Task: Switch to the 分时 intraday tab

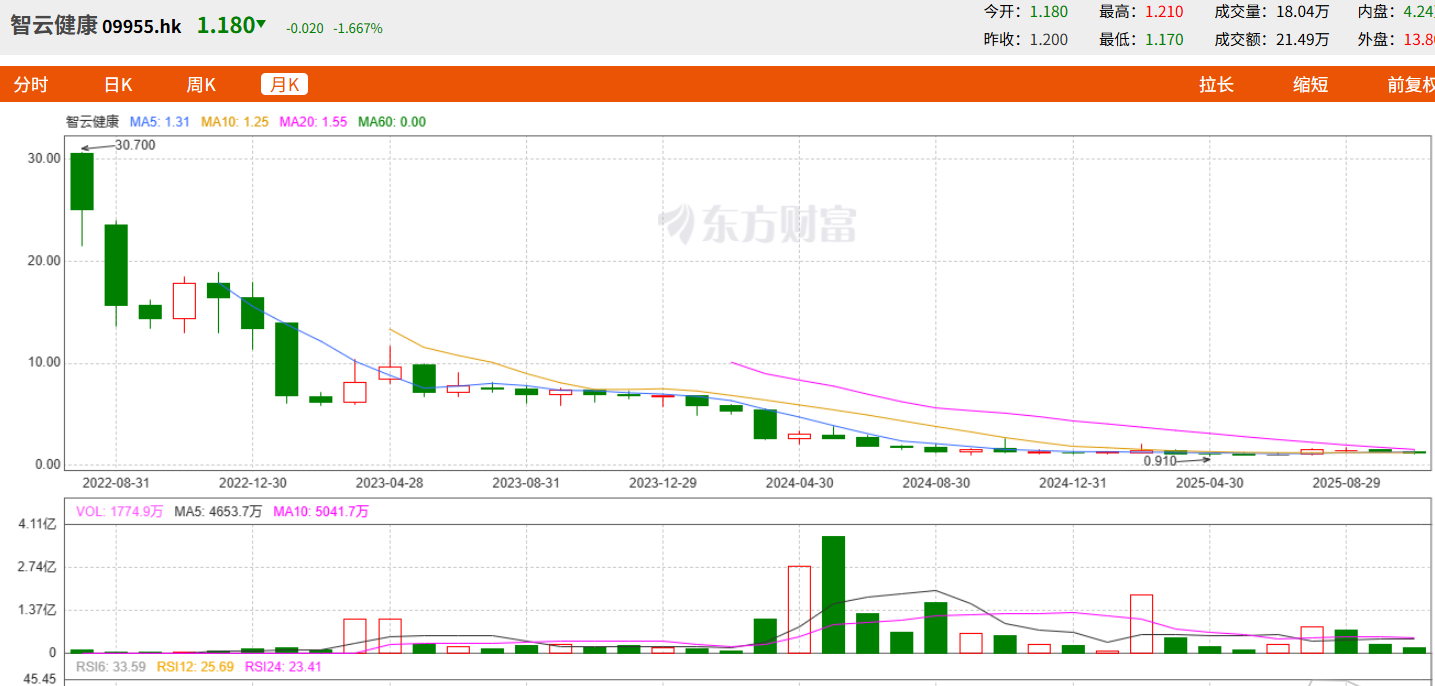Action: 31,85
